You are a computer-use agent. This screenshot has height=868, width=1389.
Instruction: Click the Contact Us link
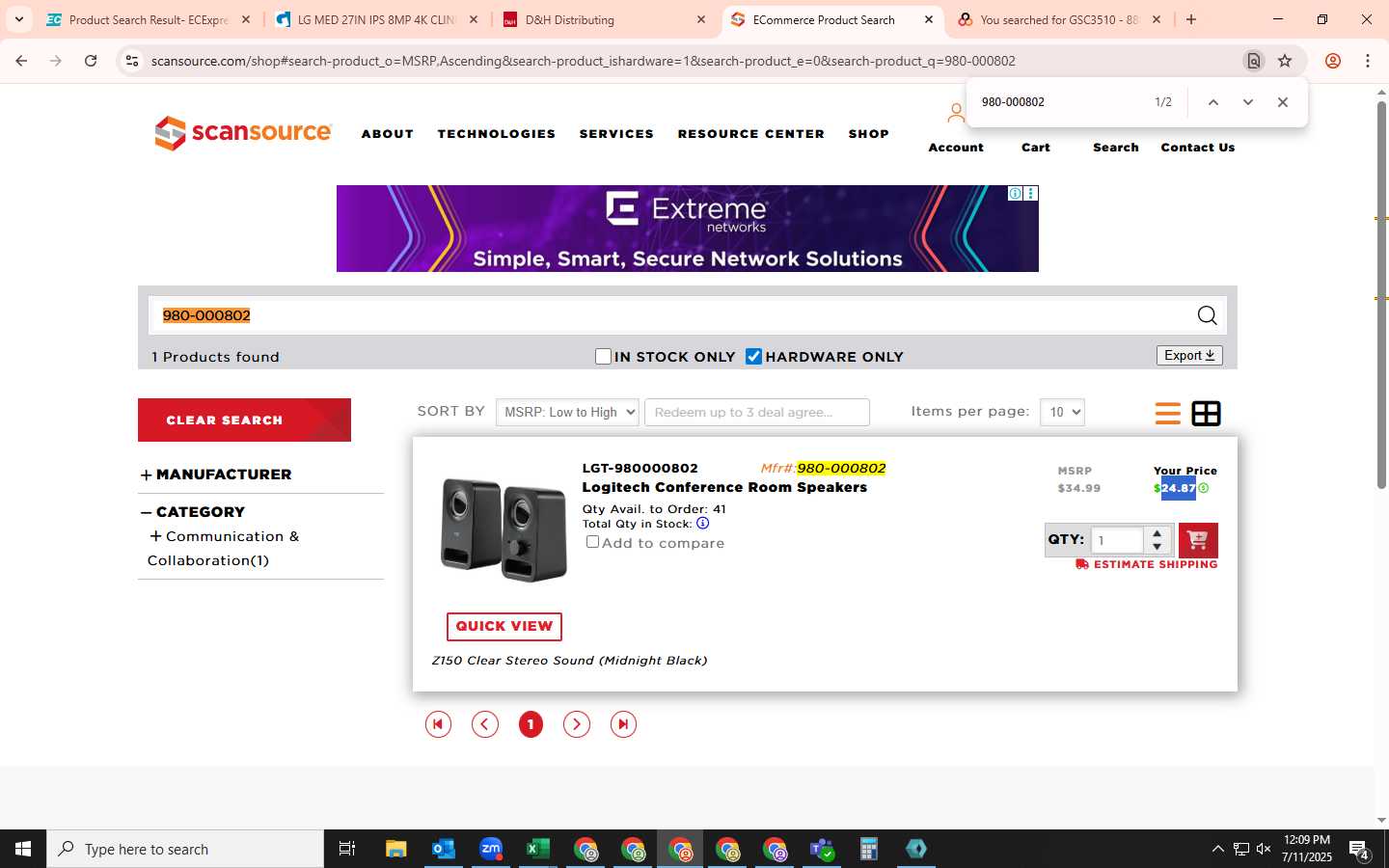[1198, 148]
